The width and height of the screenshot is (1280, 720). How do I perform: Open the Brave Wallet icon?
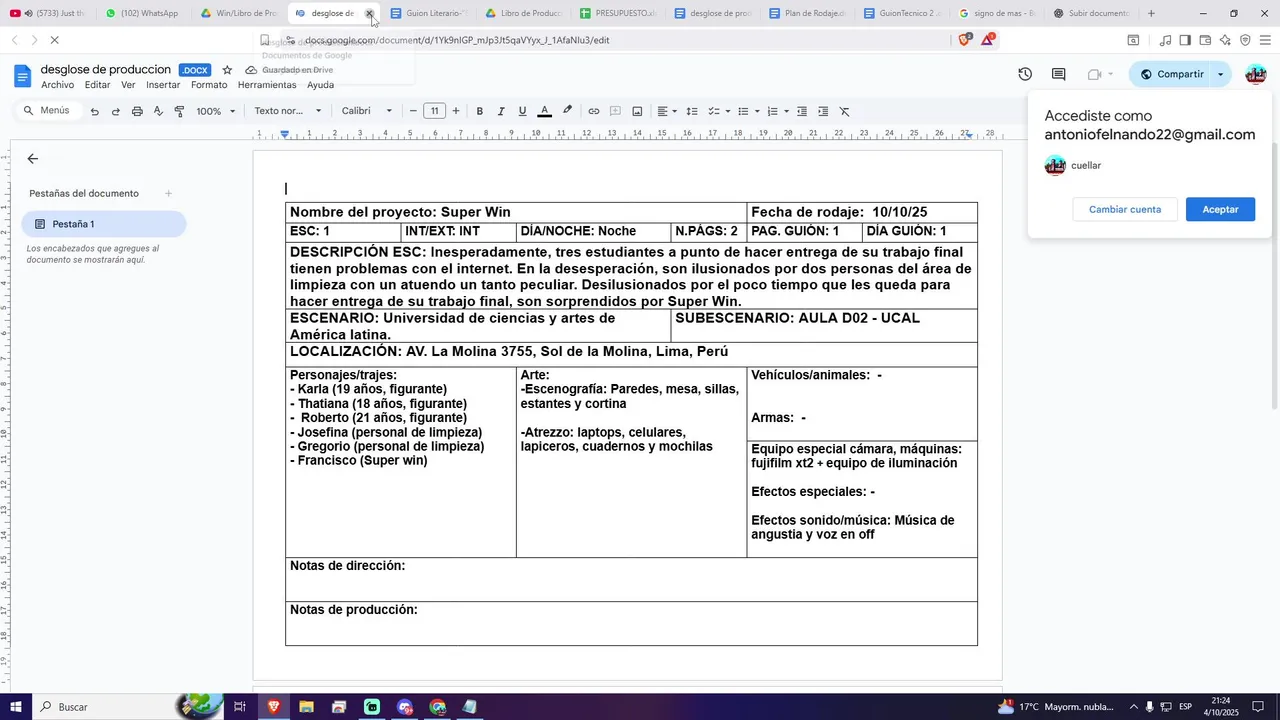[1205, 40]
